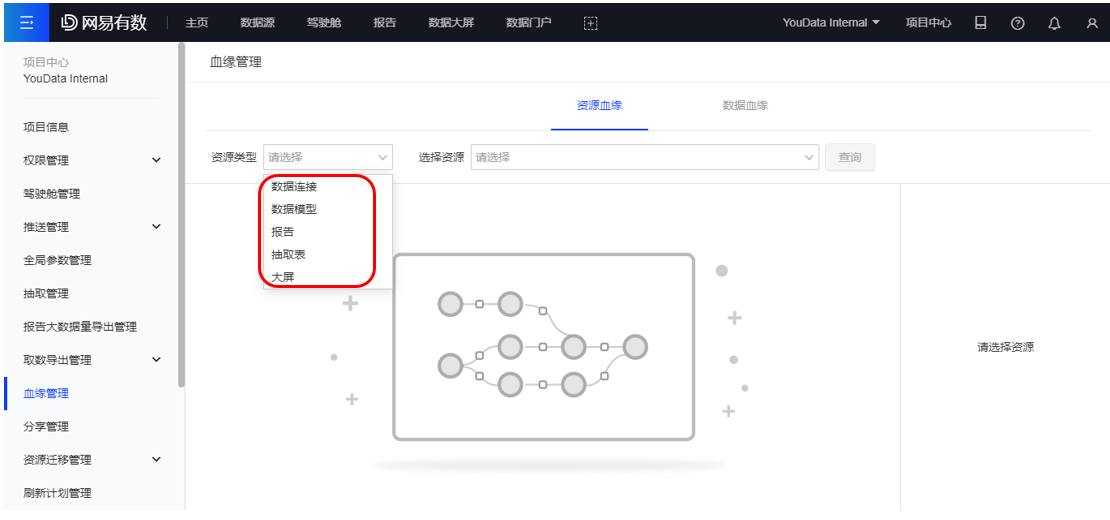Viewport: 1110px width, 520px height.
Task: Open the 驾驶舱 menu
Action: [324, 23]
